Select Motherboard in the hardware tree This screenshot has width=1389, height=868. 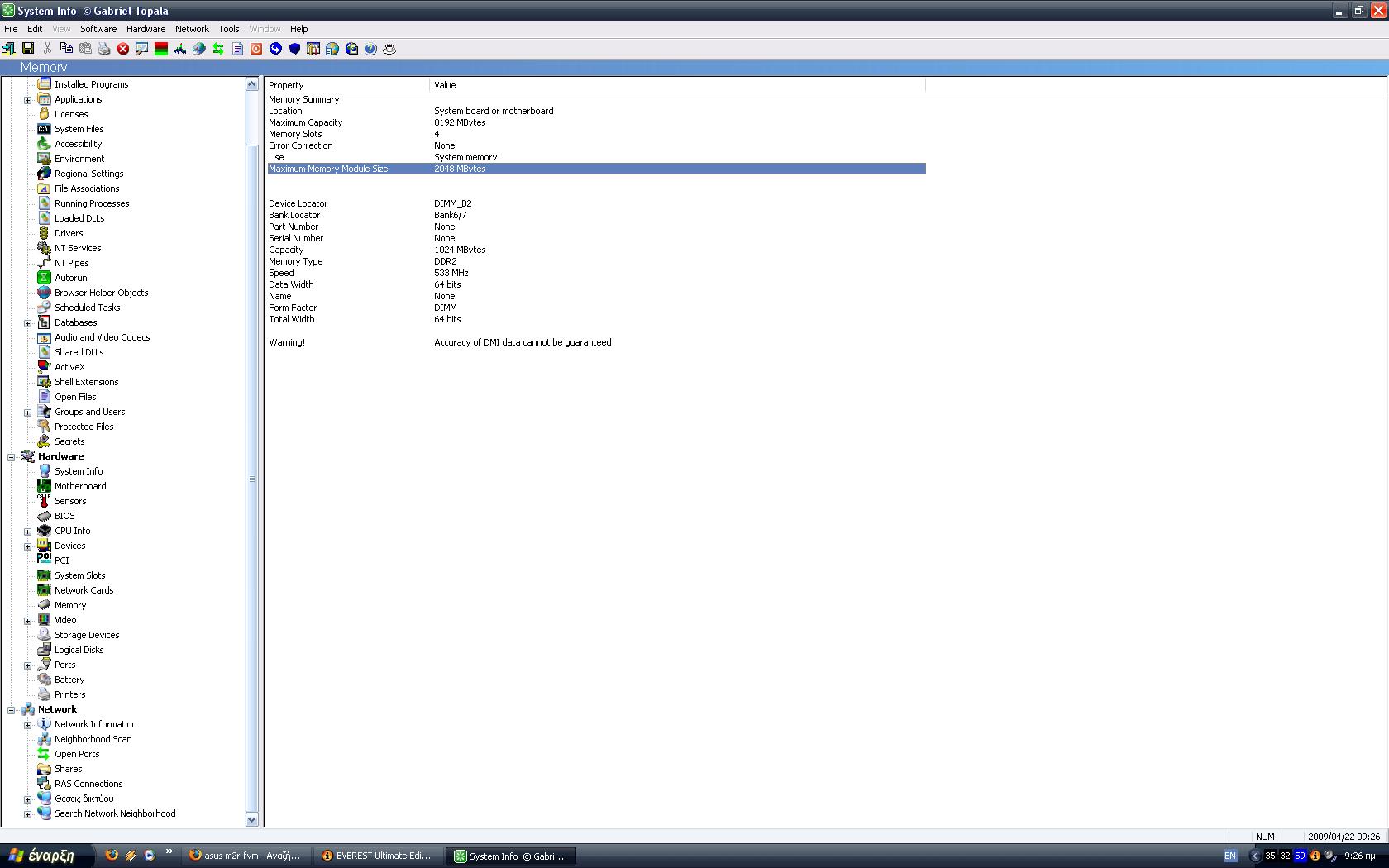80,486
